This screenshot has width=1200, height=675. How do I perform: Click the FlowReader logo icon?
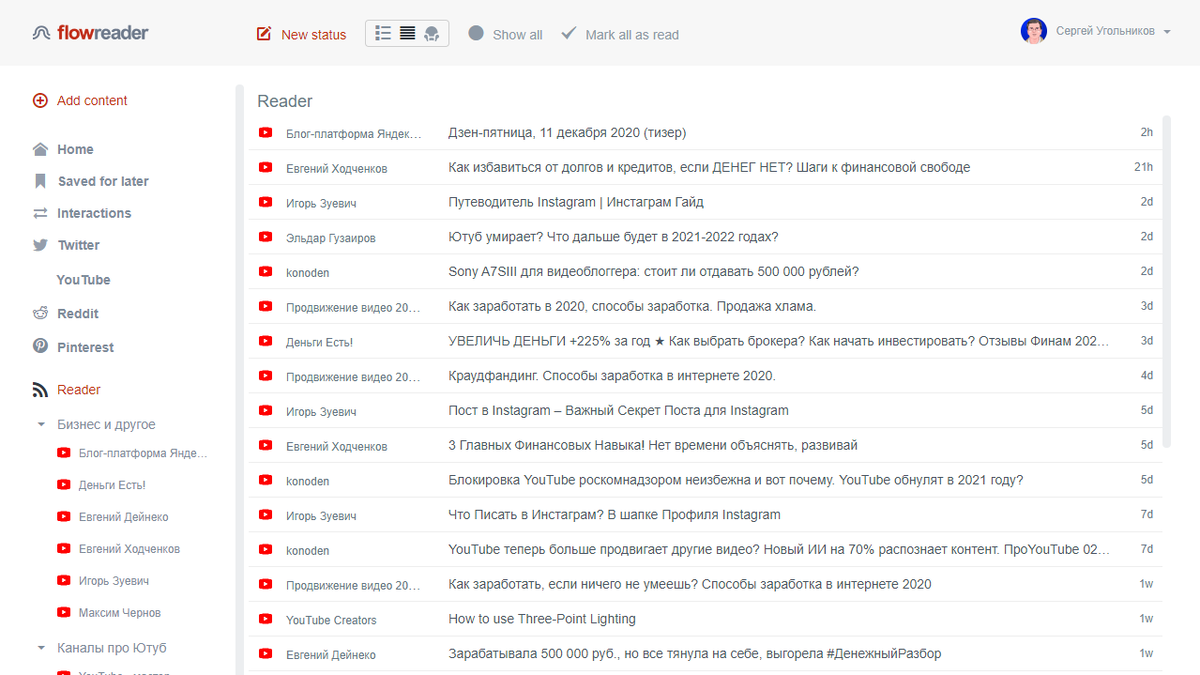coord(40,31)
